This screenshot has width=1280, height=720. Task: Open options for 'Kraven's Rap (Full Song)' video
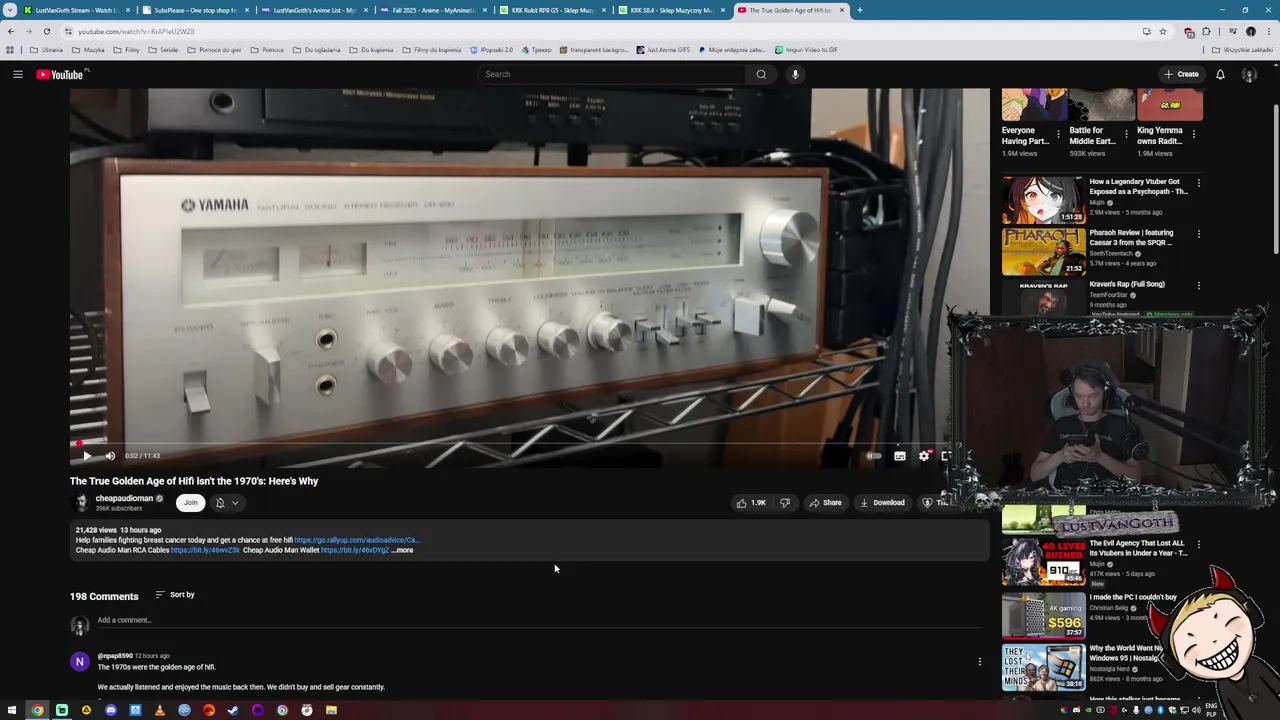click(x=1198, y=285)
